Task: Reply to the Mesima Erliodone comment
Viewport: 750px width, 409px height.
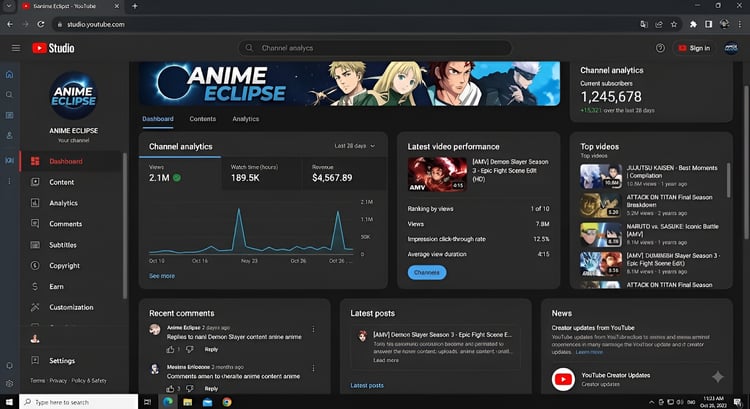Action: [211, 388]
